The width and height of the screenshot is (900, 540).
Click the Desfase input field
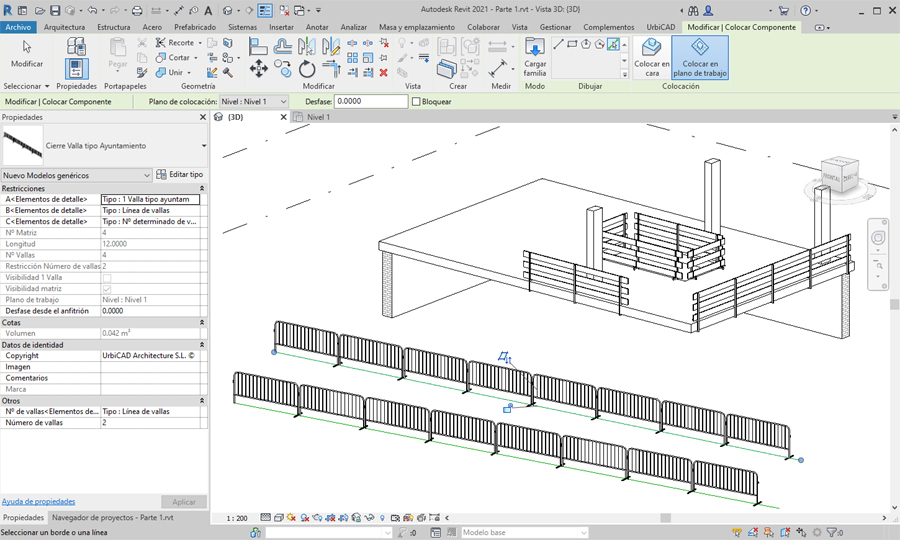(372, 102)
